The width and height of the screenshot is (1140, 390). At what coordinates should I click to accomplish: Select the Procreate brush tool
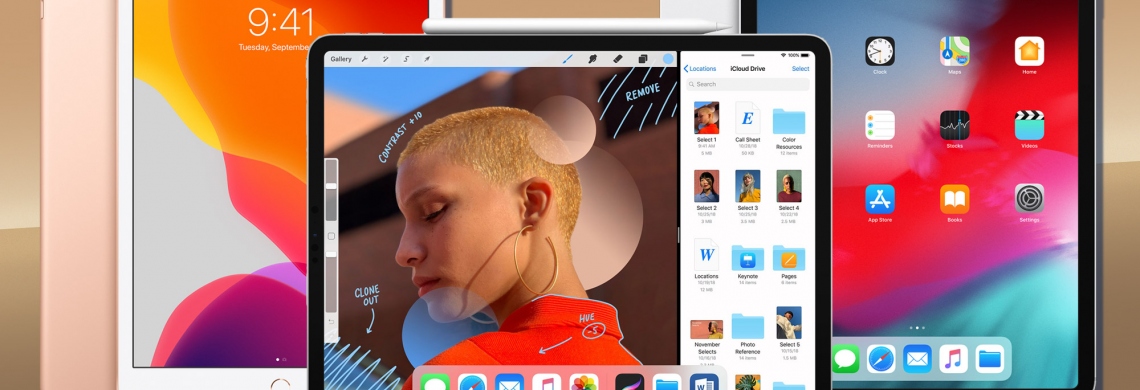point(568,59)
